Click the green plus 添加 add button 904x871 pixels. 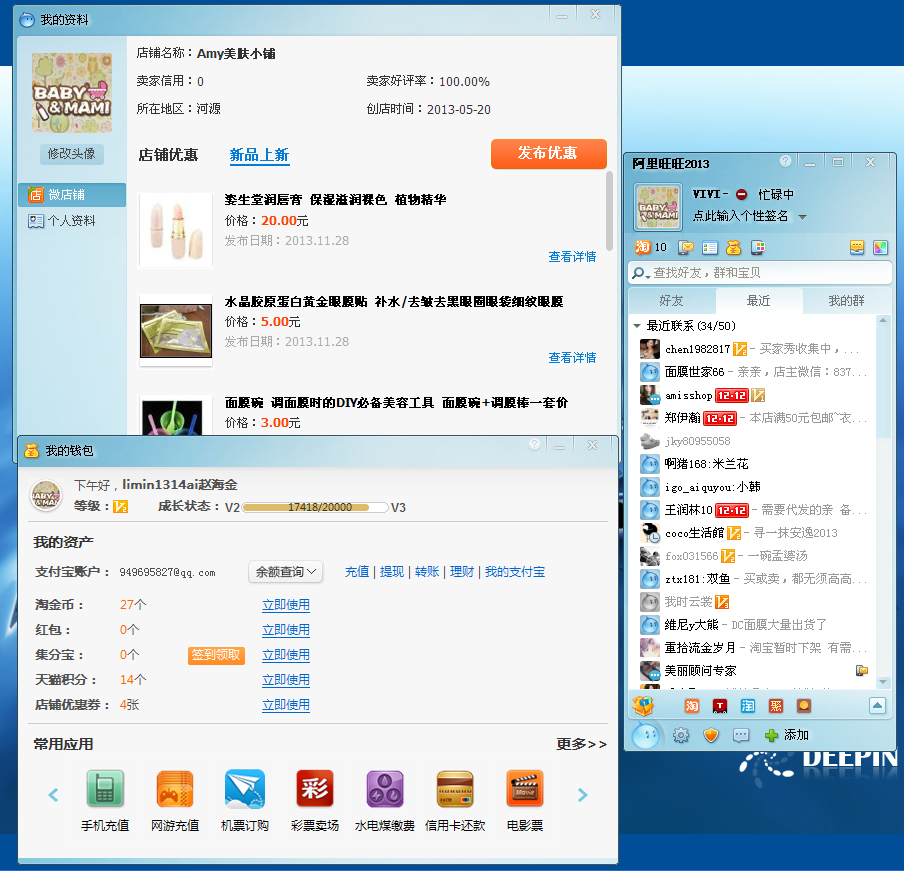(786, 735)
